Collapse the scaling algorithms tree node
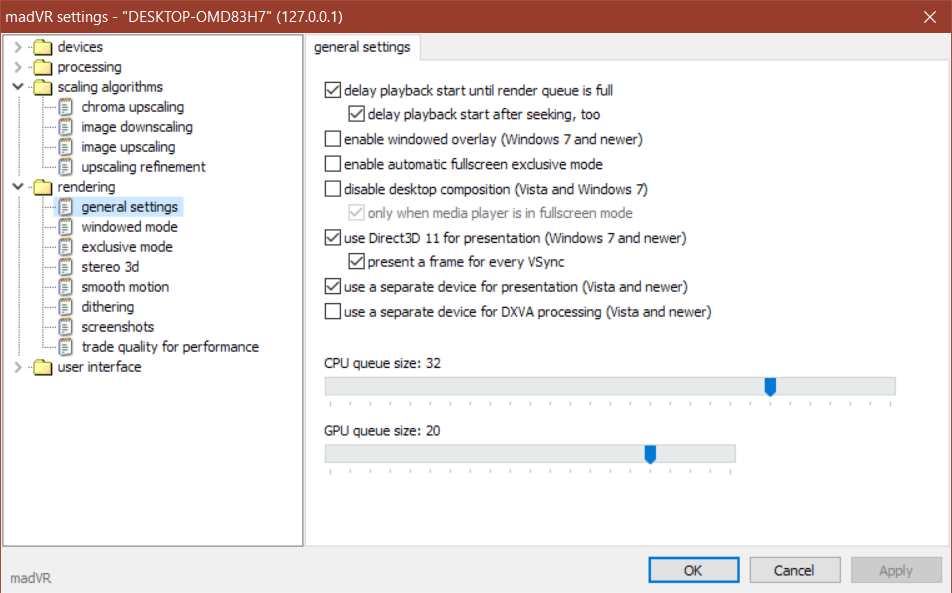 (x=18, y=87)
